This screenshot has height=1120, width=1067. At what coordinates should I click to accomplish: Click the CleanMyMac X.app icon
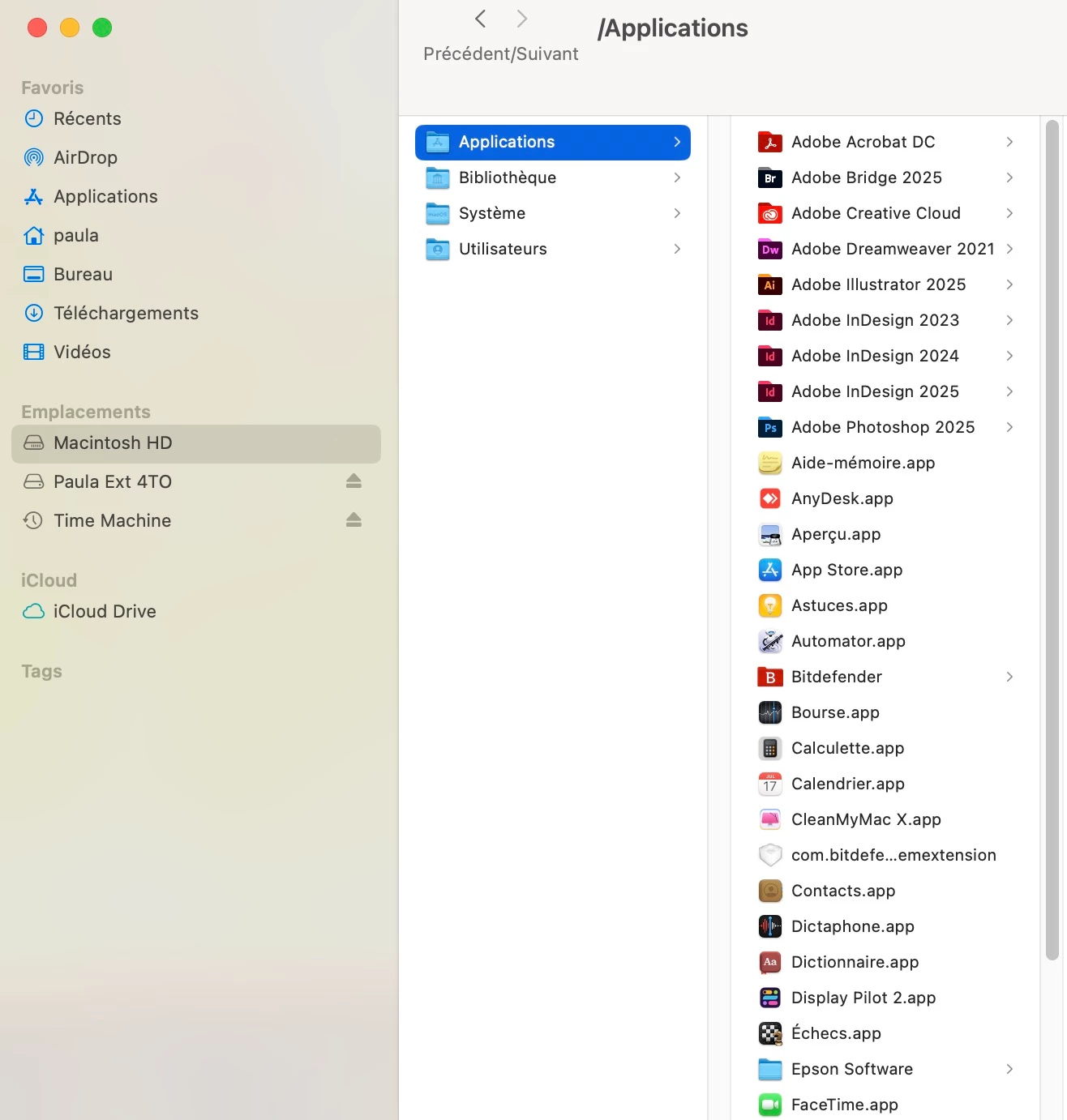click(x=769, y=819)
